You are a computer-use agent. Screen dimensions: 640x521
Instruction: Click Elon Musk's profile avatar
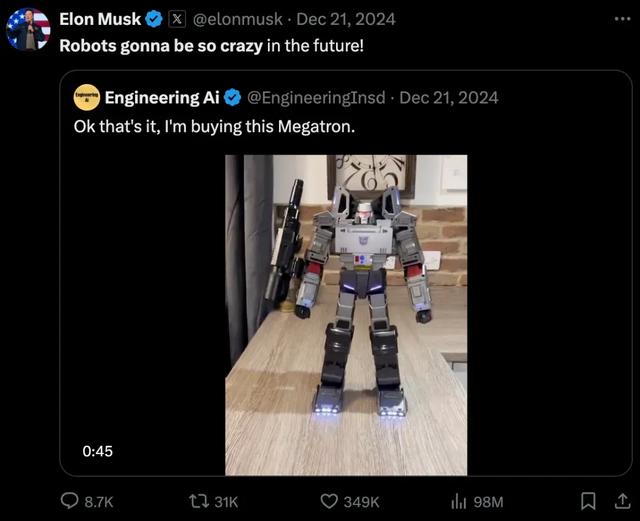(x=27, y=29)
